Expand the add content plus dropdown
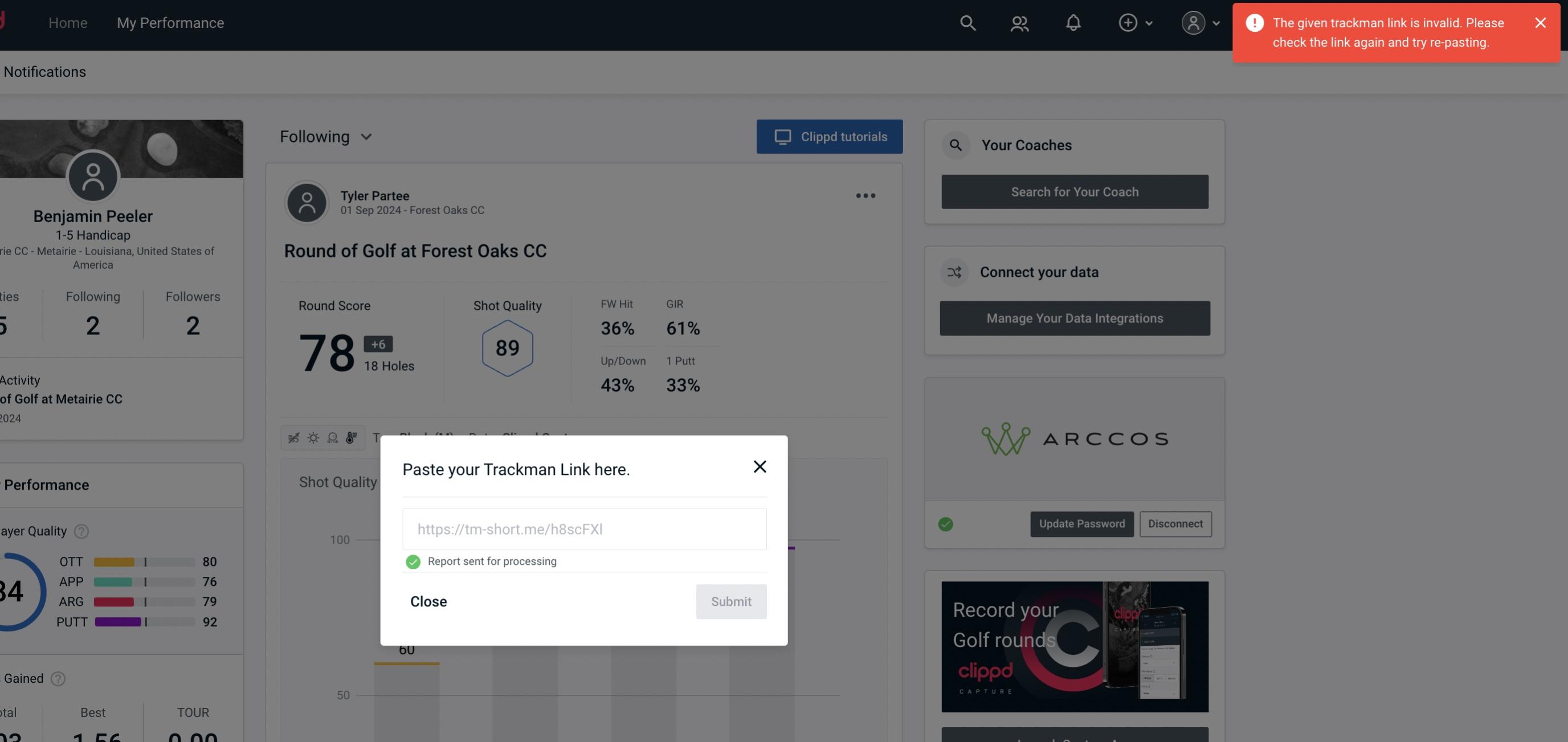This screenshot has width=1568, height=742. tap(1135, 22)
